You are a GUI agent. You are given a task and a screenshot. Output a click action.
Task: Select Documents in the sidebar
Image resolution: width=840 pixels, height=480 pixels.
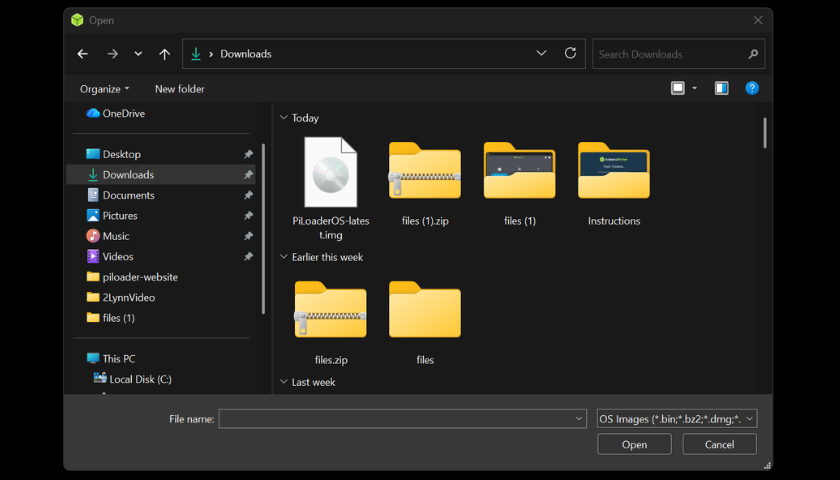161,195
